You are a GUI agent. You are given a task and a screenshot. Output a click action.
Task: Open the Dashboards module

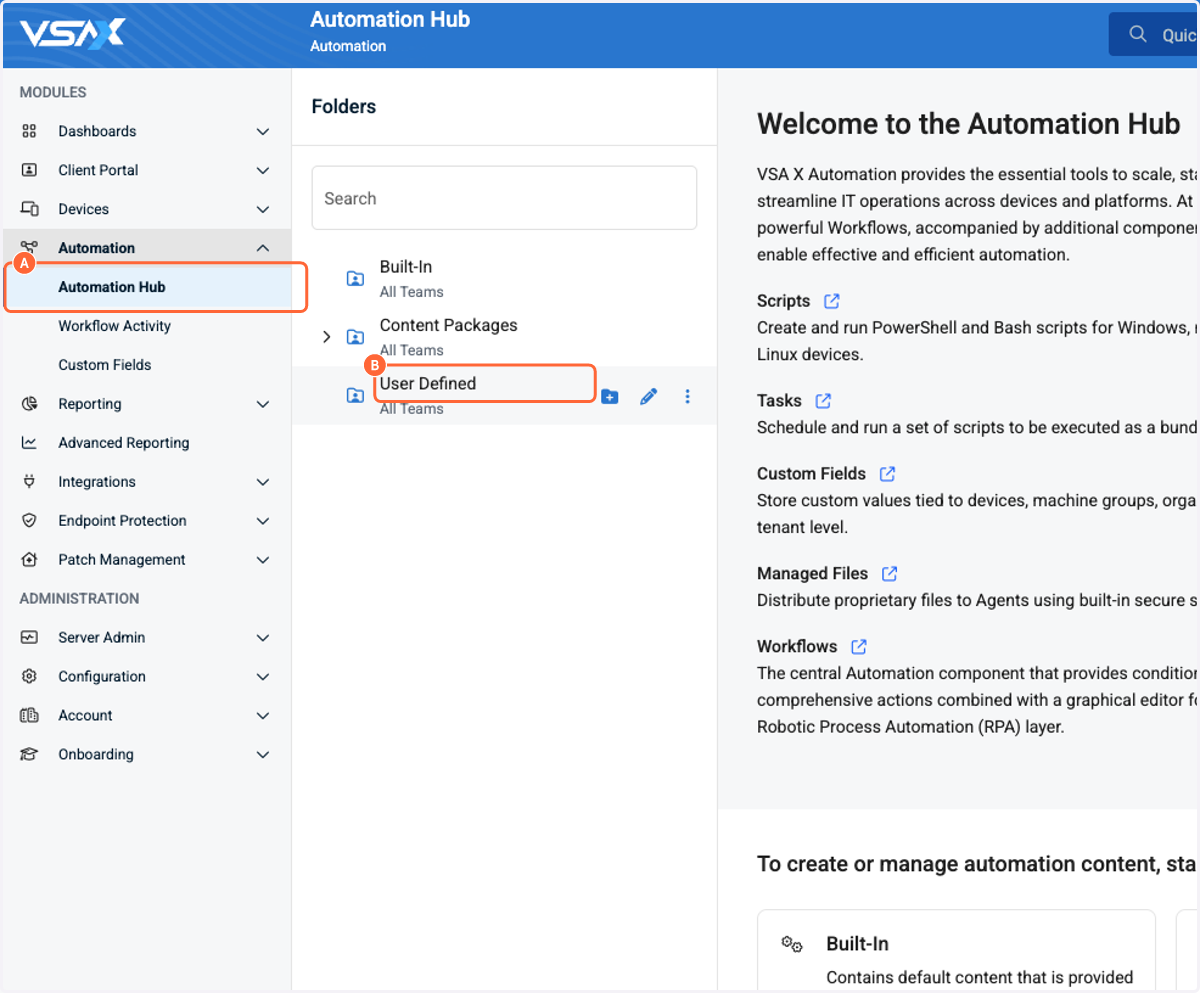pyautogui.click(x=147, y=131)
